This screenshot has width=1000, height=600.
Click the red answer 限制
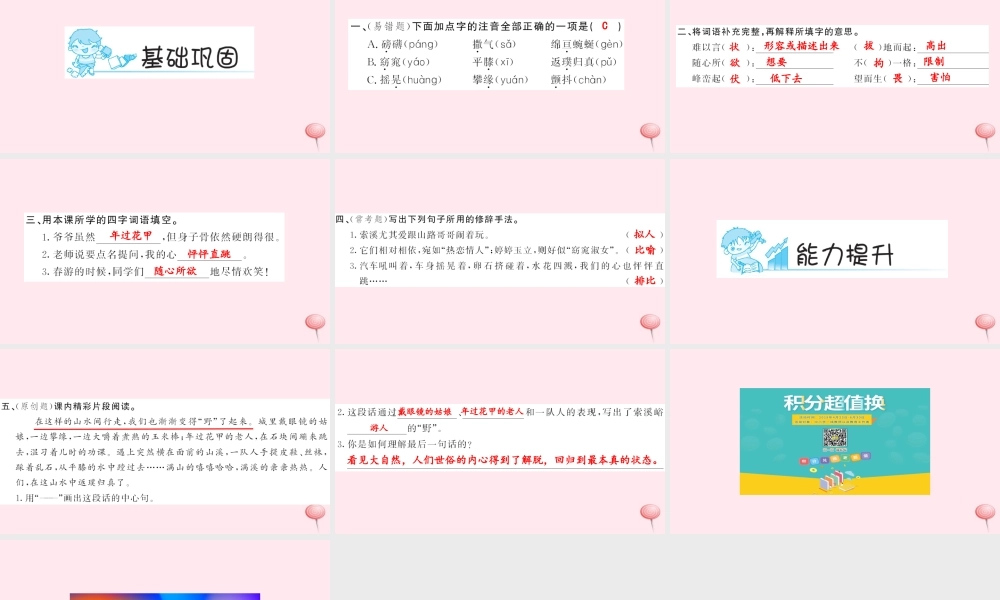pyautogui.click(x=933, y=61)
